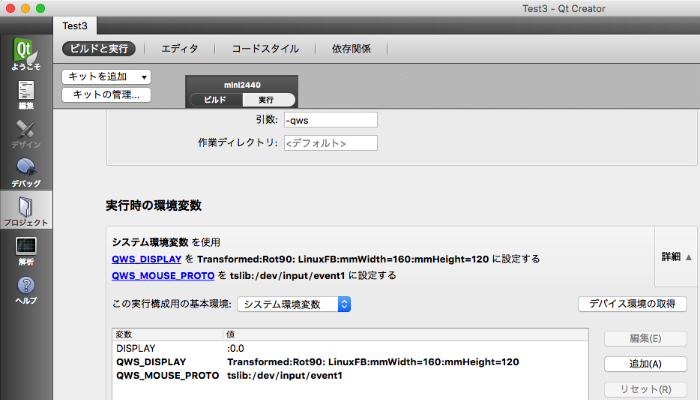Click the :0.0 value cell
The height and width of the screenshot is (400, 700).
click(235, 349)
